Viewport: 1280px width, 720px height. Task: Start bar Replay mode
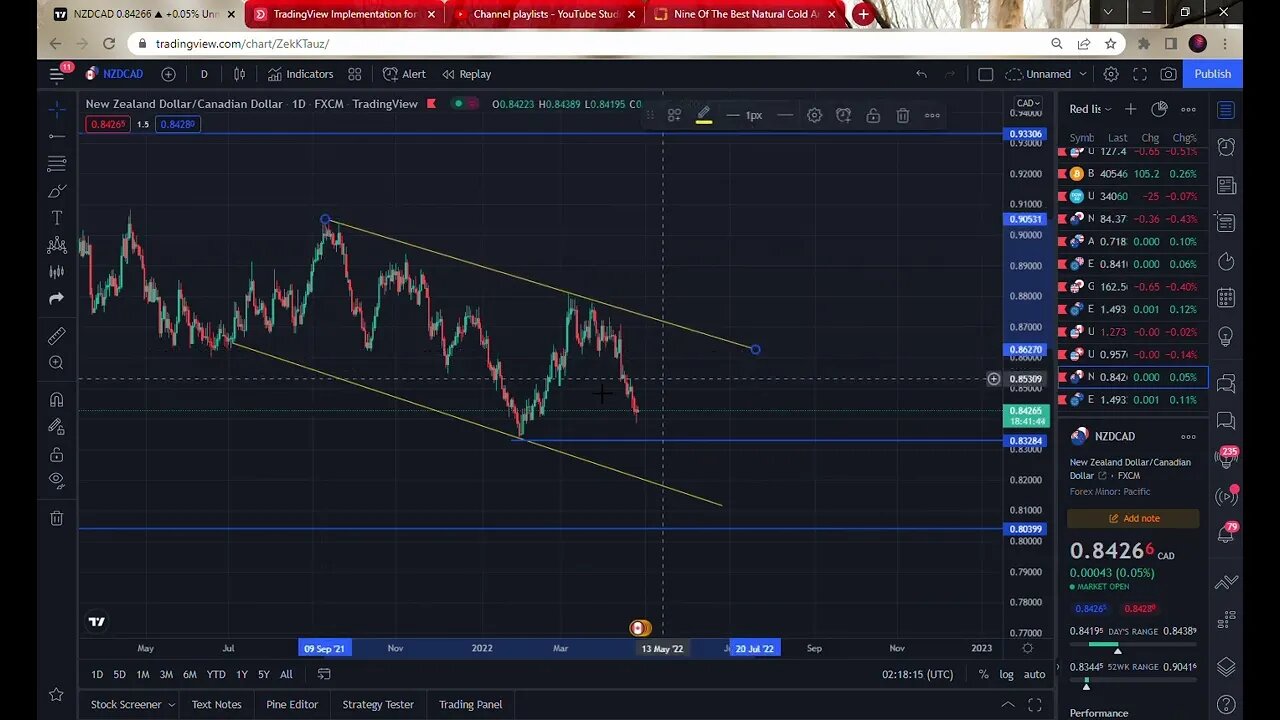pyautogui.click(x=466, y=74)
